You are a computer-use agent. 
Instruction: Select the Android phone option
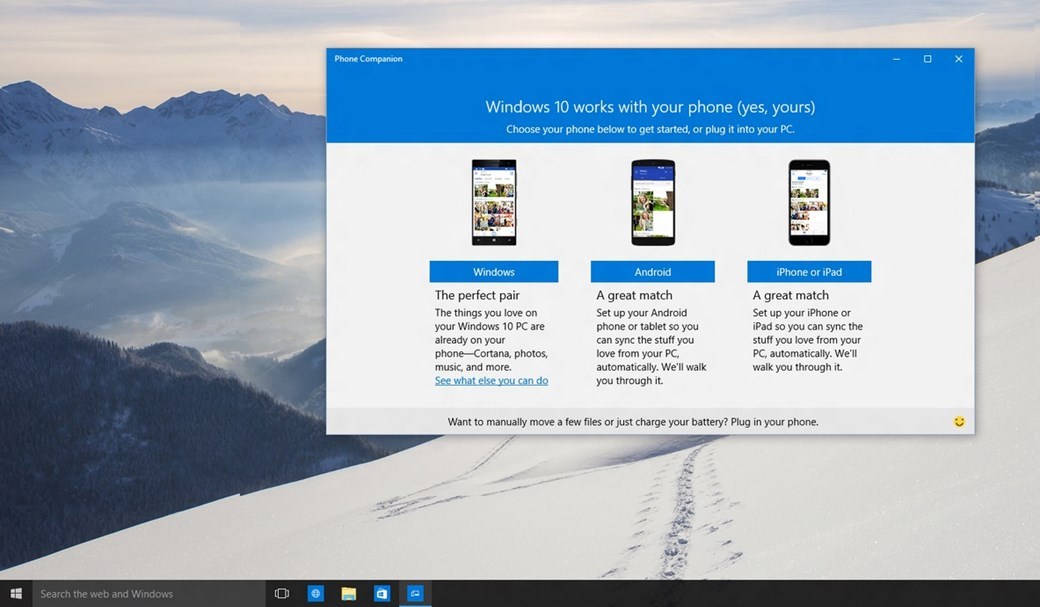click(653, 271)
